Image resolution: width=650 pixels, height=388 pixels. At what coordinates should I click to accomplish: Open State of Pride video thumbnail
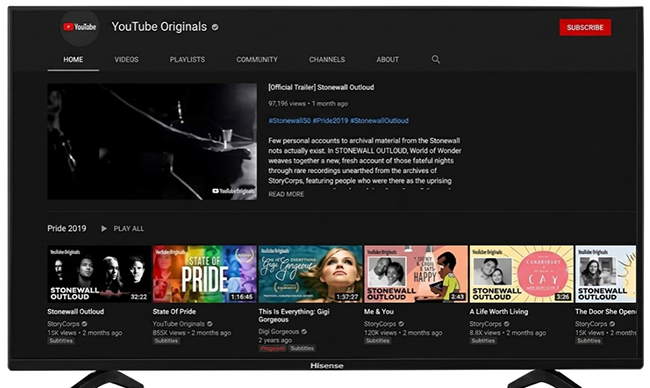[x=205, y=274]
